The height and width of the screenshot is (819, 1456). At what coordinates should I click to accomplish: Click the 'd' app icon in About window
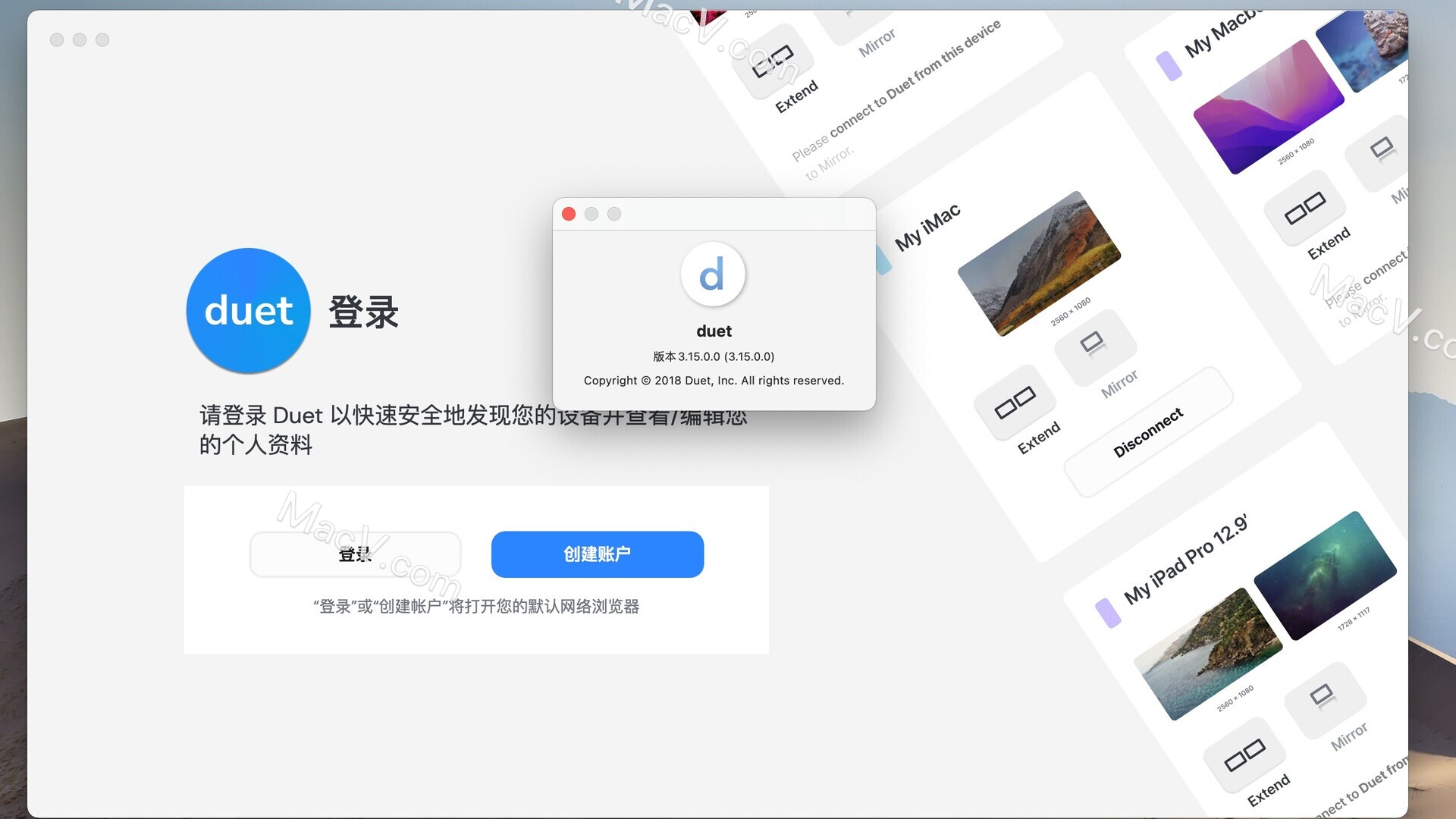[713, 274]
